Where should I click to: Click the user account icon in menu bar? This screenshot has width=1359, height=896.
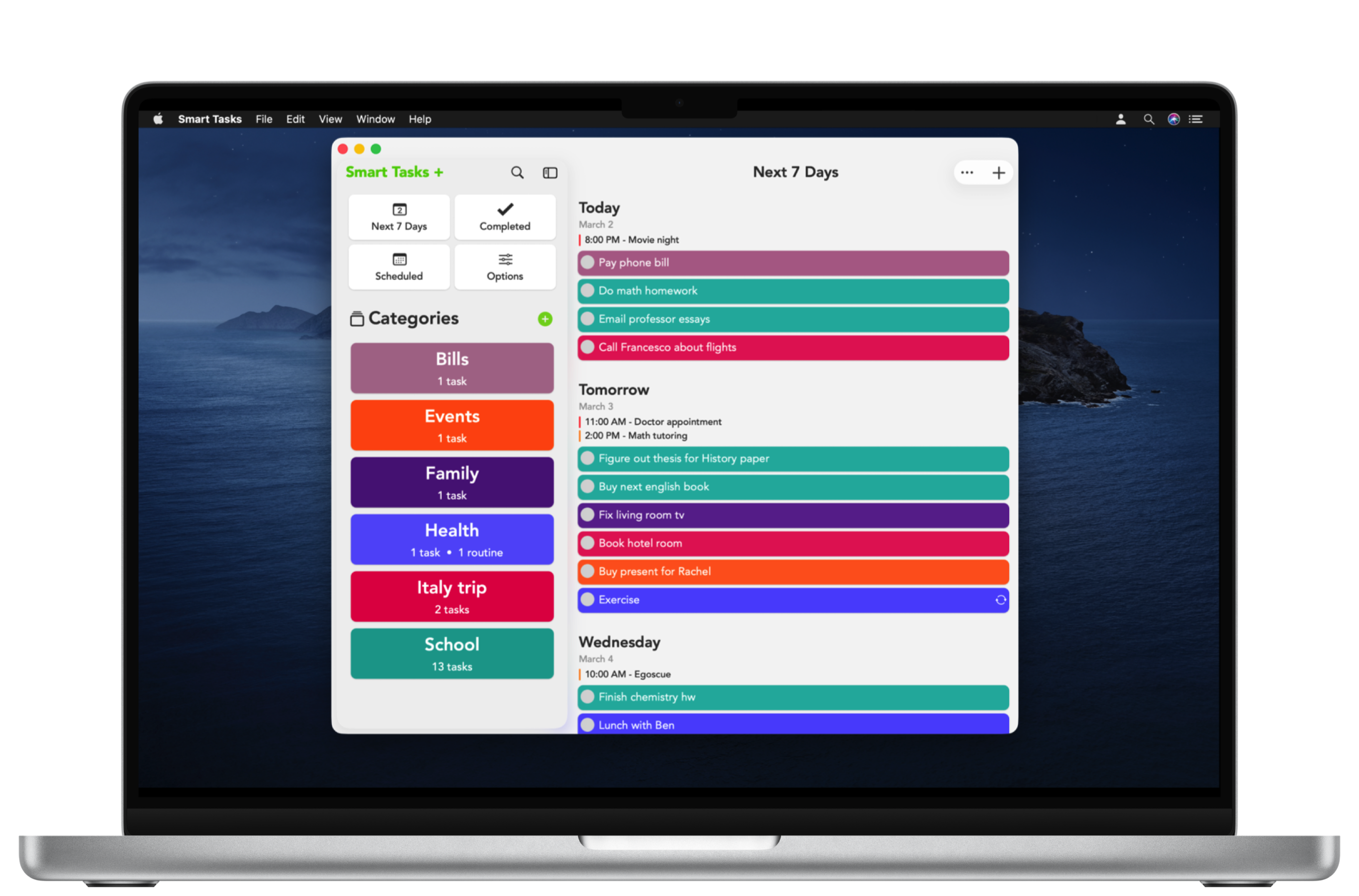coord(1120,119)
